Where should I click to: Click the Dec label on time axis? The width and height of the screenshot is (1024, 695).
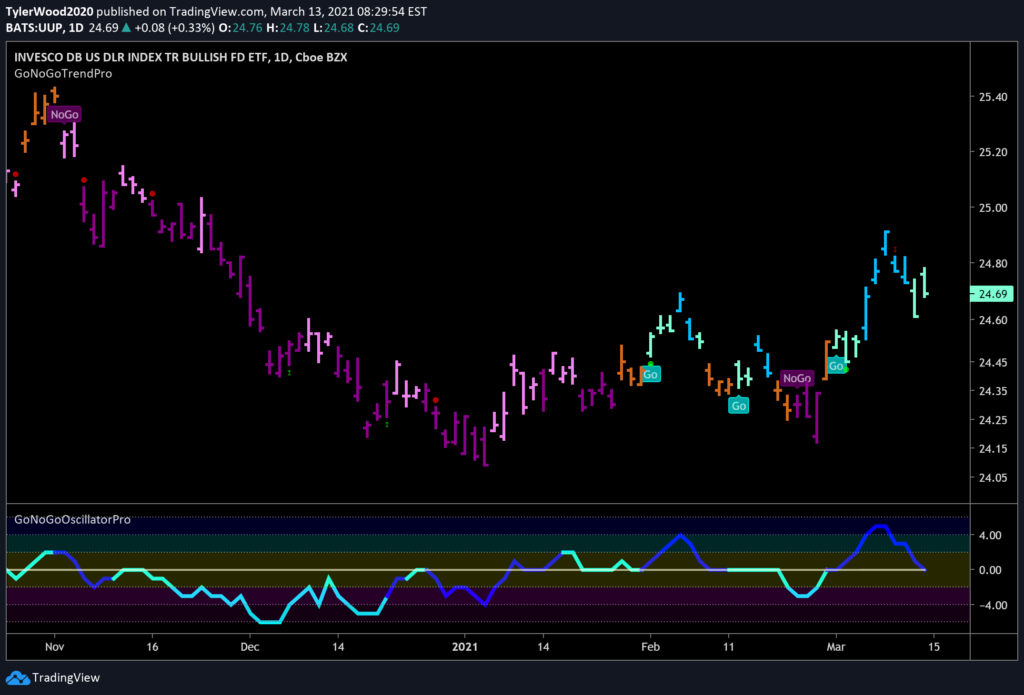(x=249, y=647)
